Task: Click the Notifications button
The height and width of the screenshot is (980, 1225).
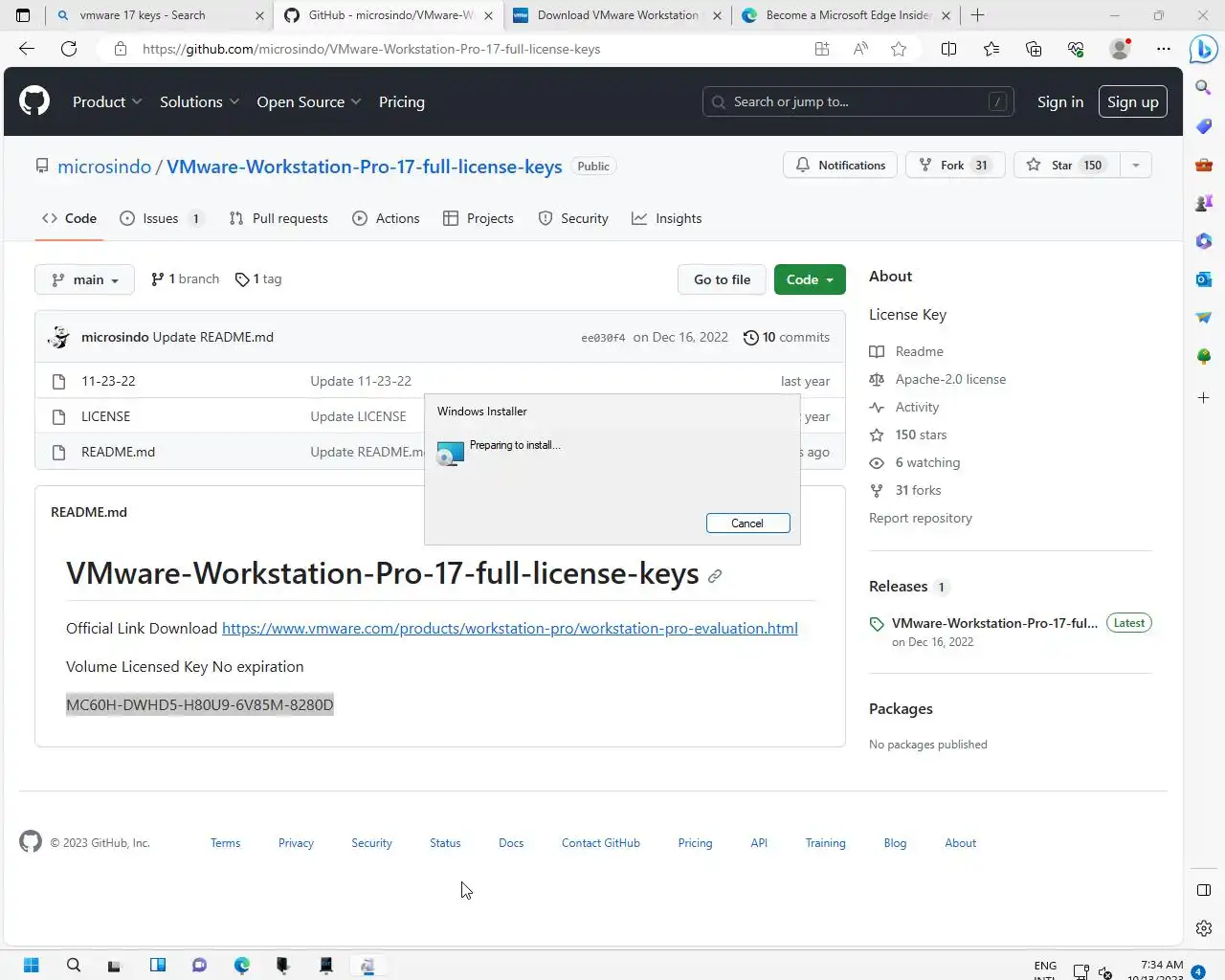Action: 840,165
